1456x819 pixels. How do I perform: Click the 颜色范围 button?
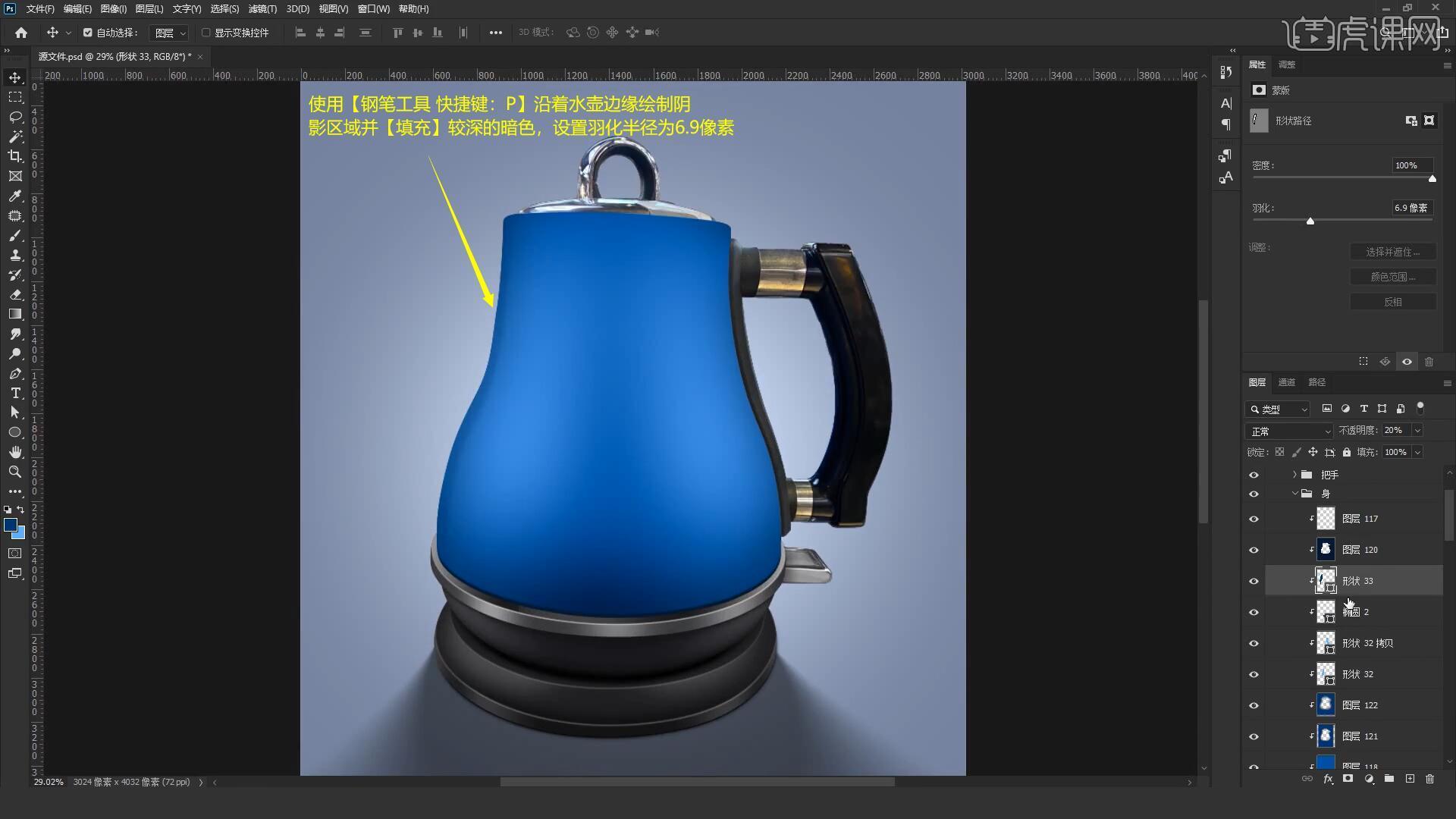tap(1392, 277)
